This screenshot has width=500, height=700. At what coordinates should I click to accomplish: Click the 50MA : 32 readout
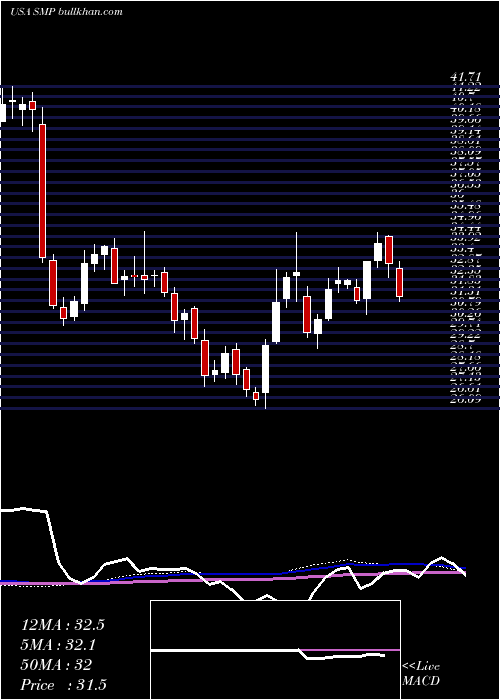pos(56,665)
